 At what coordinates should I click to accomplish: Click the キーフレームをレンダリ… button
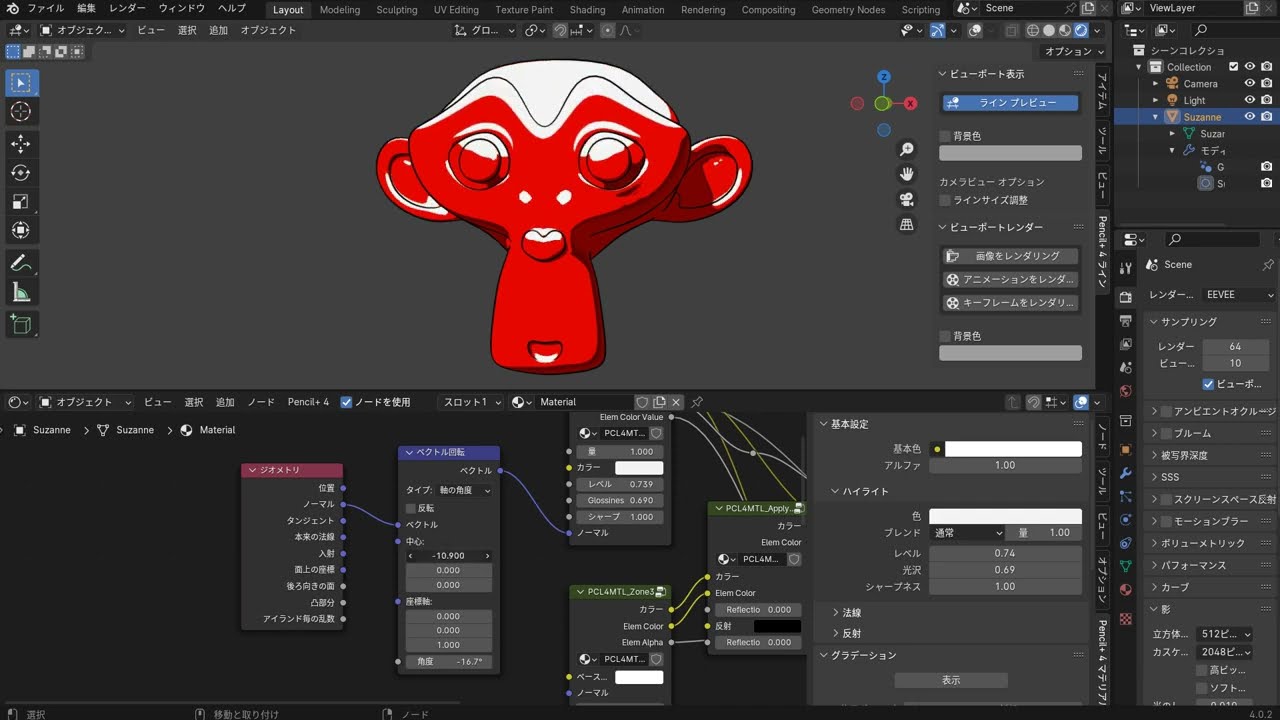1010,303
